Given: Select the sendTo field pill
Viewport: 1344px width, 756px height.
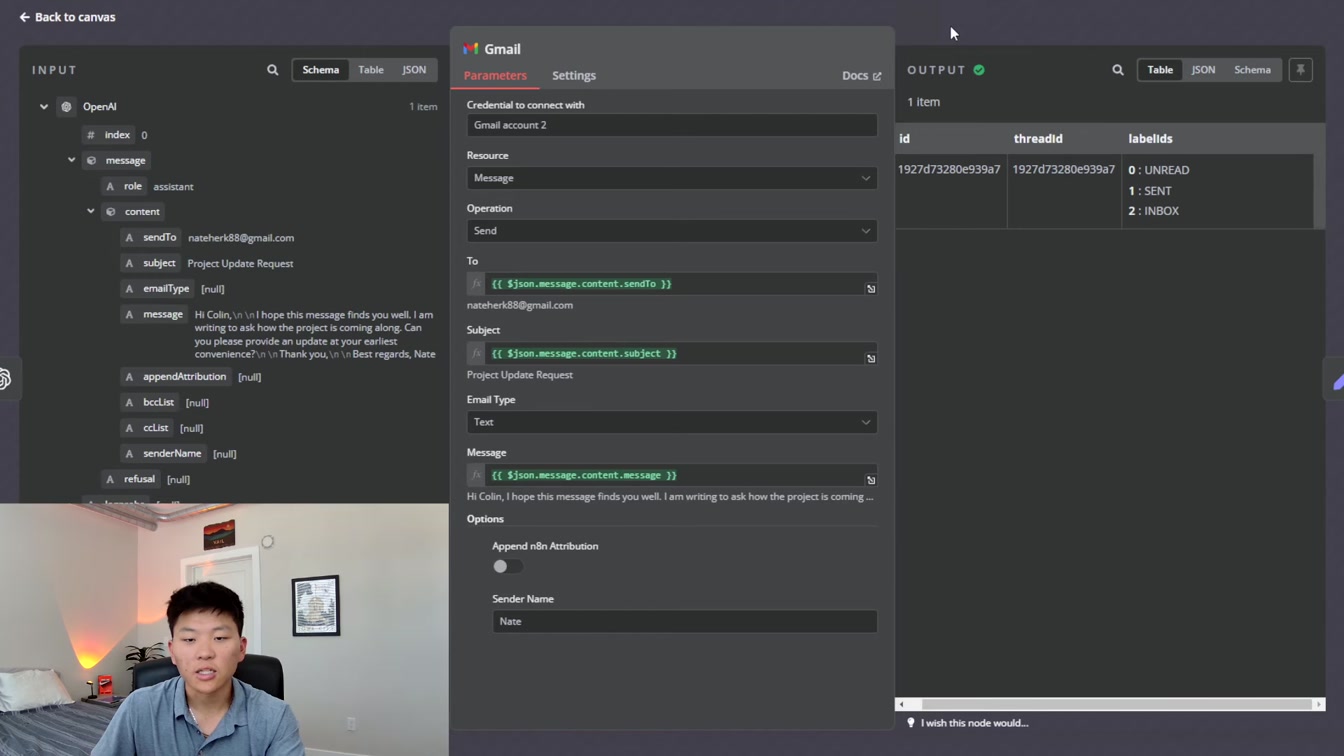Looking at the screenshot, I should pyautogui.click(x=151, y=238).
